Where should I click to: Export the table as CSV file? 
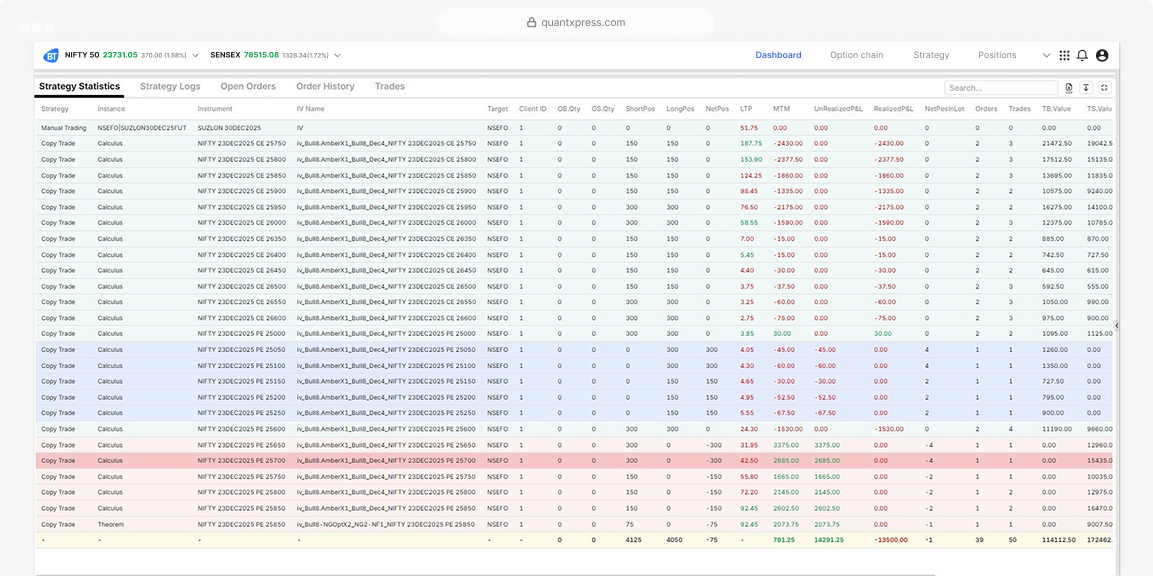coord(1069,87)
